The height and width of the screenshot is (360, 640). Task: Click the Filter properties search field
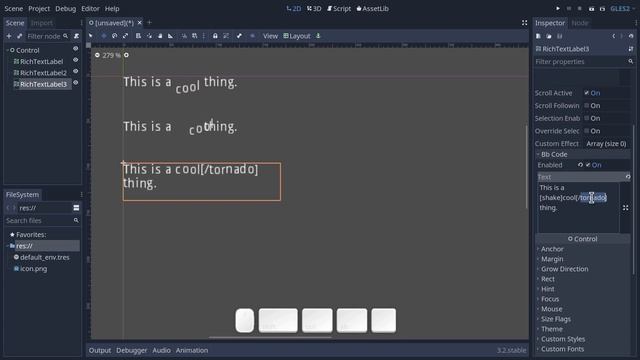point(584,62)
